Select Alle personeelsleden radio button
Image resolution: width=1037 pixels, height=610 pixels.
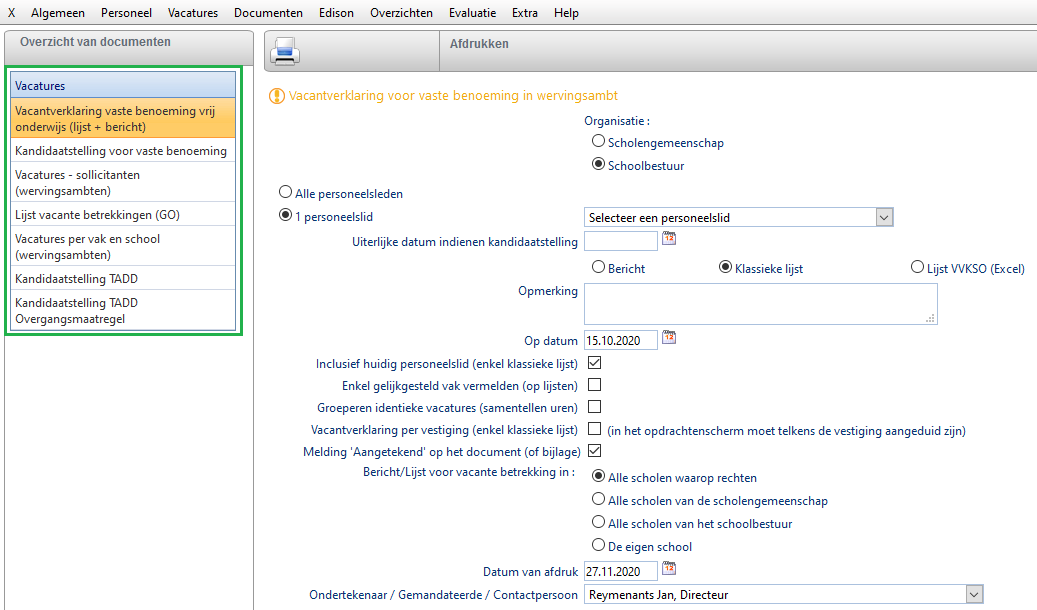(287, 192)
